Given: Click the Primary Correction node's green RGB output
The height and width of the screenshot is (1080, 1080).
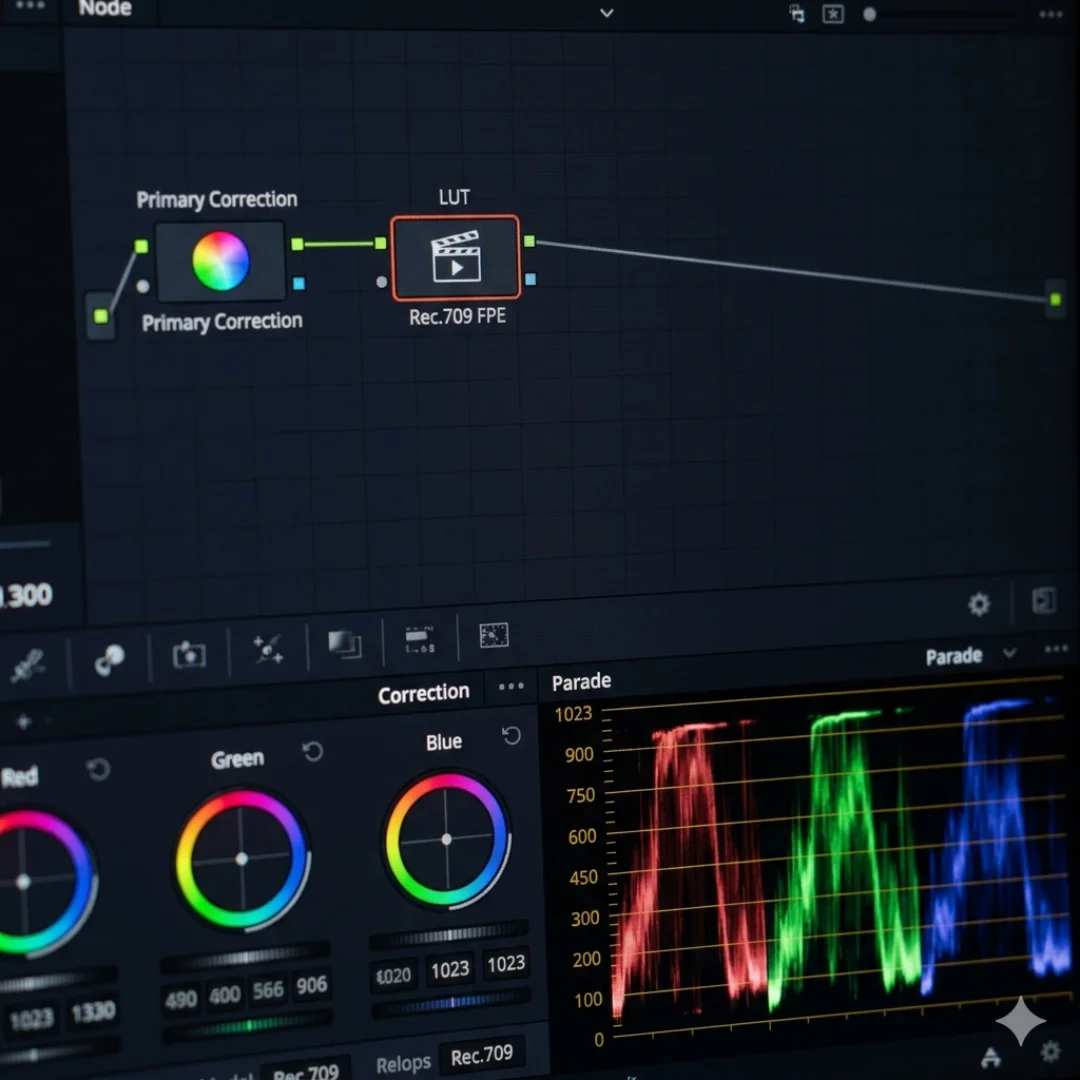Looking at the screenshot, I should tap(298, 244).
